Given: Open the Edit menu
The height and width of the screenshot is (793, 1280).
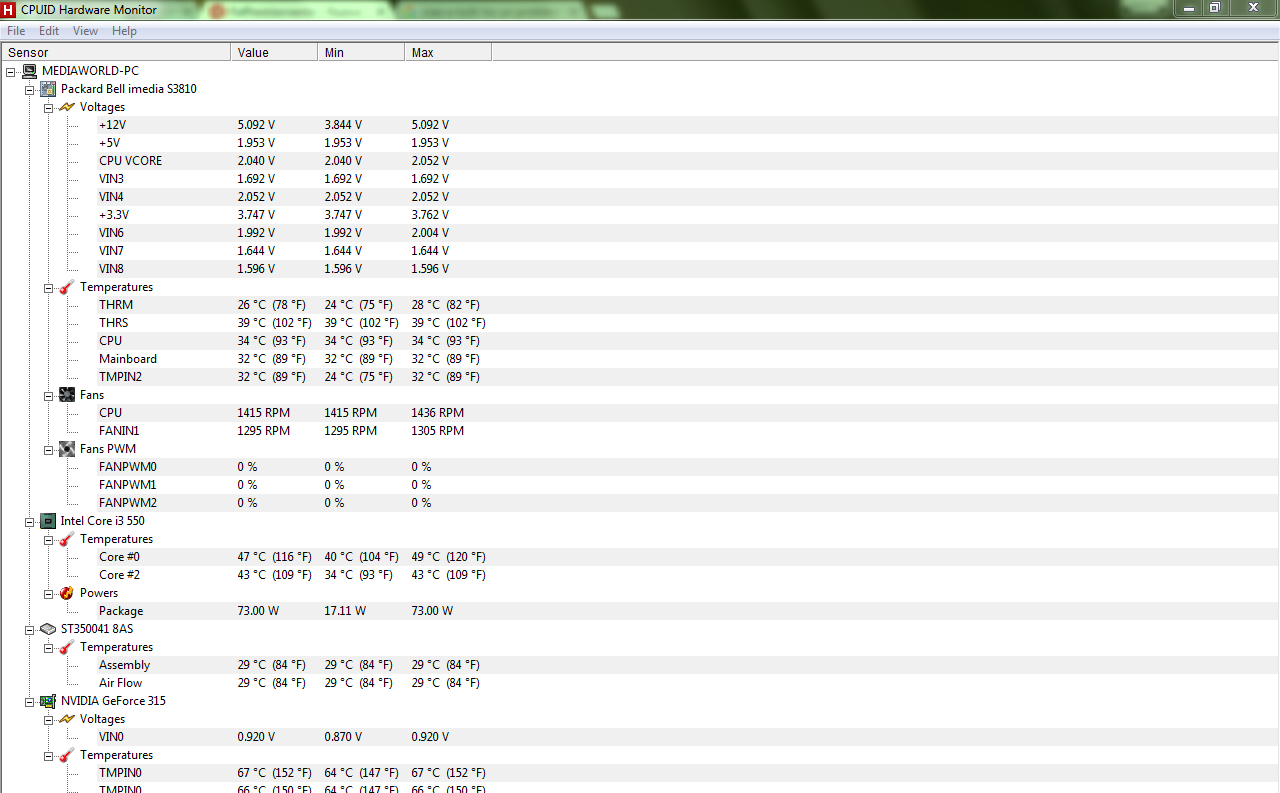Looking at the screenshot, I should point(49,31).
